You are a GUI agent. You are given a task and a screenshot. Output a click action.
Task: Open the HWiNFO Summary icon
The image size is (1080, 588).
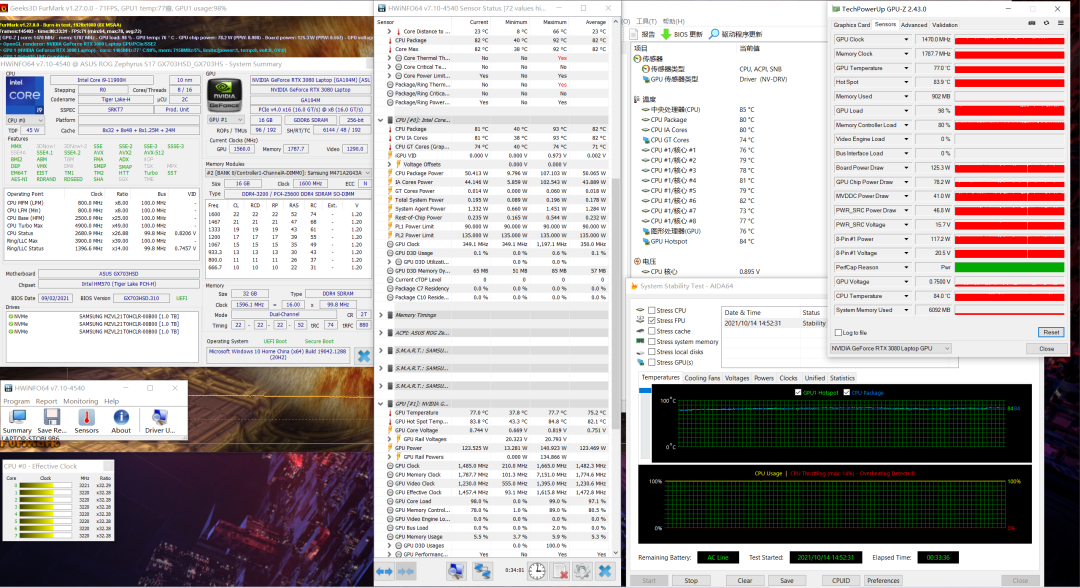[17, 418]
